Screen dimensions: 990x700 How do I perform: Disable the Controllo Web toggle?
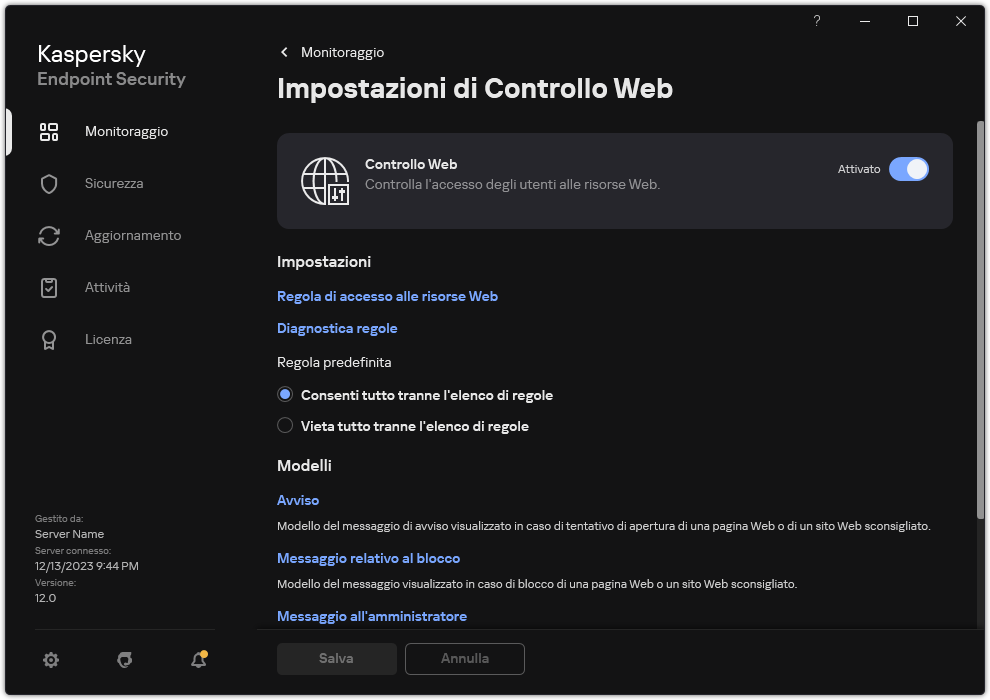point(910,169)
